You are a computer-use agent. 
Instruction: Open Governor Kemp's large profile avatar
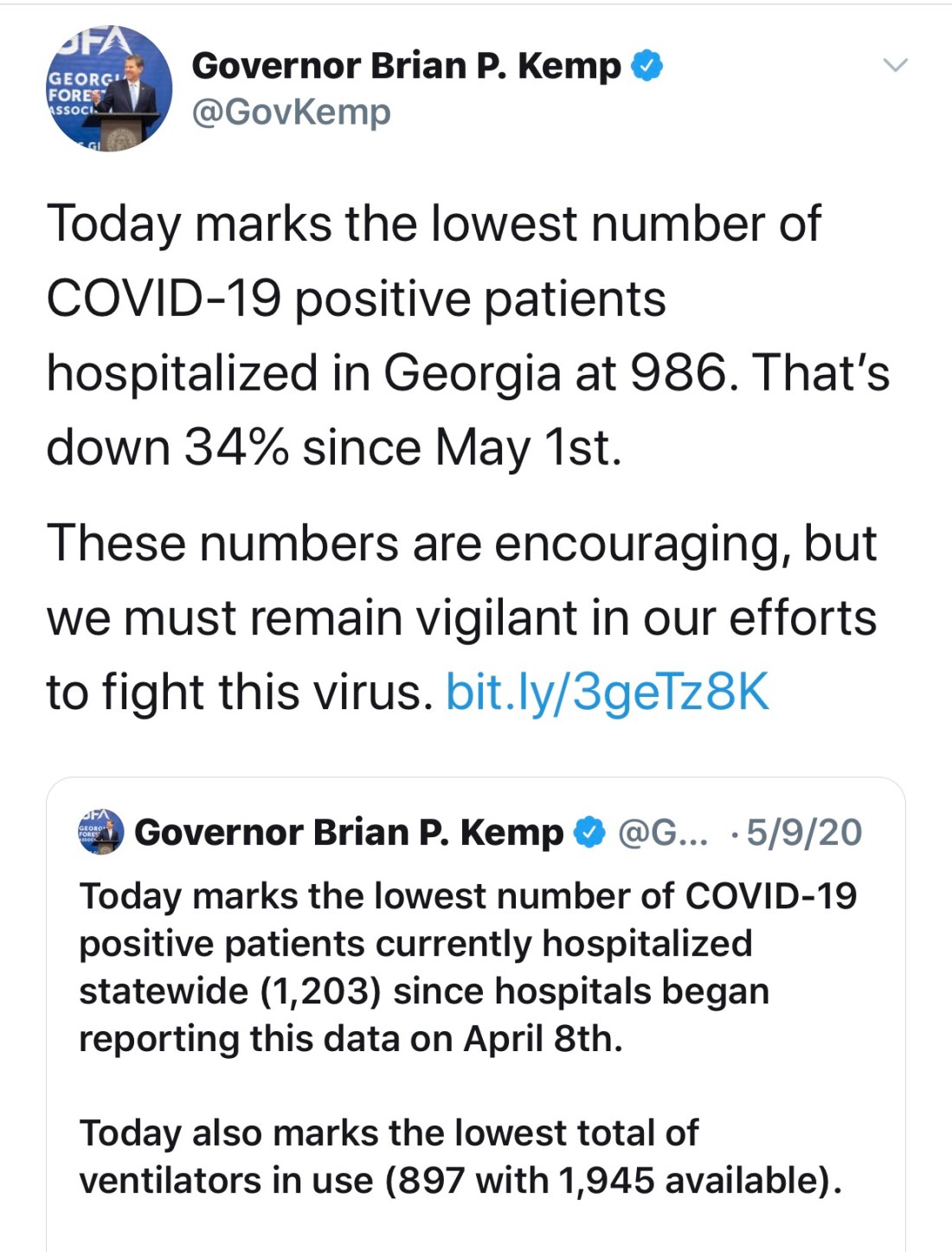tap(109, 88)
